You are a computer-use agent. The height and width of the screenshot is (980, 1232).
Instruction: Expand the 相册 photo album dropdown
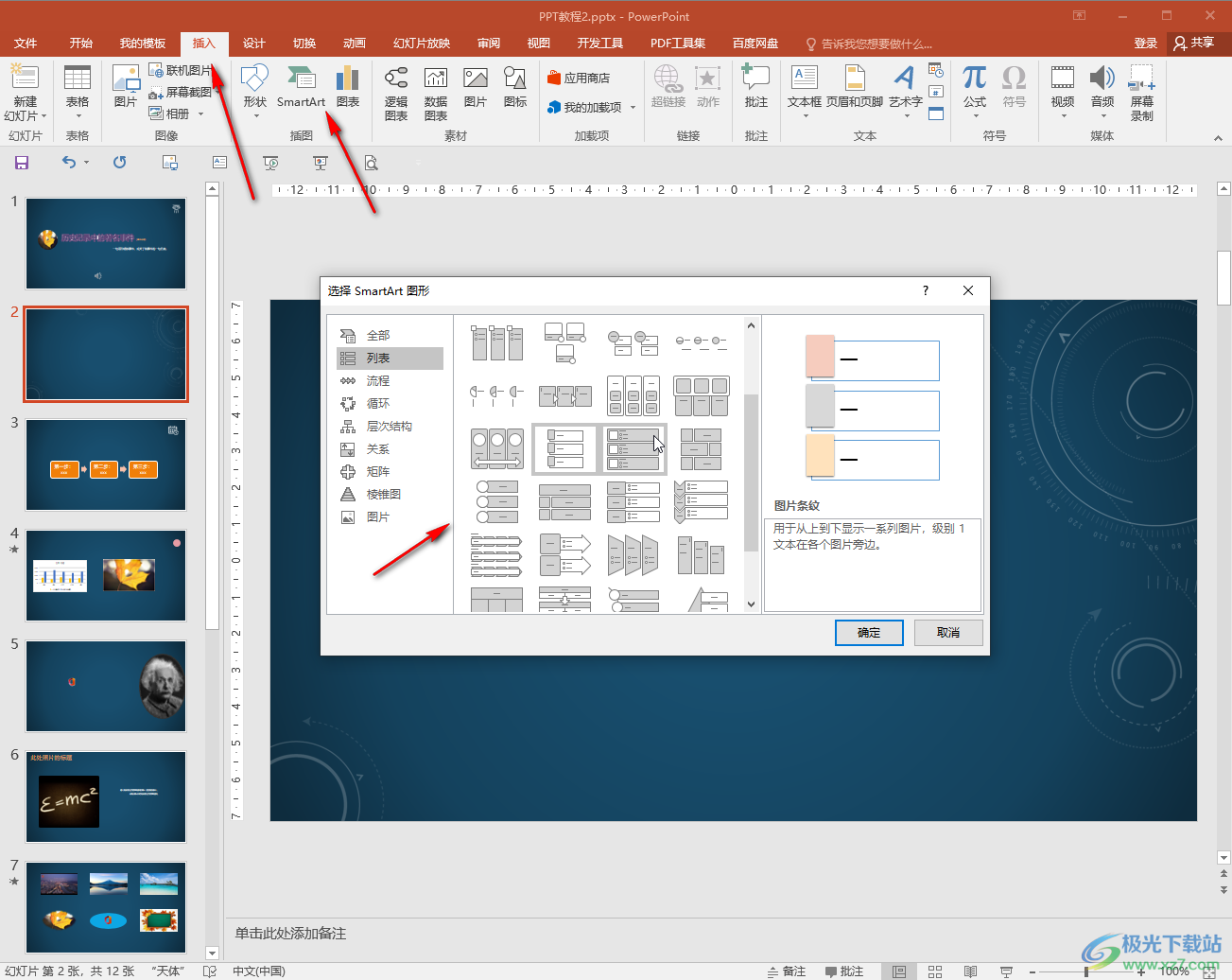pos(200,114)
